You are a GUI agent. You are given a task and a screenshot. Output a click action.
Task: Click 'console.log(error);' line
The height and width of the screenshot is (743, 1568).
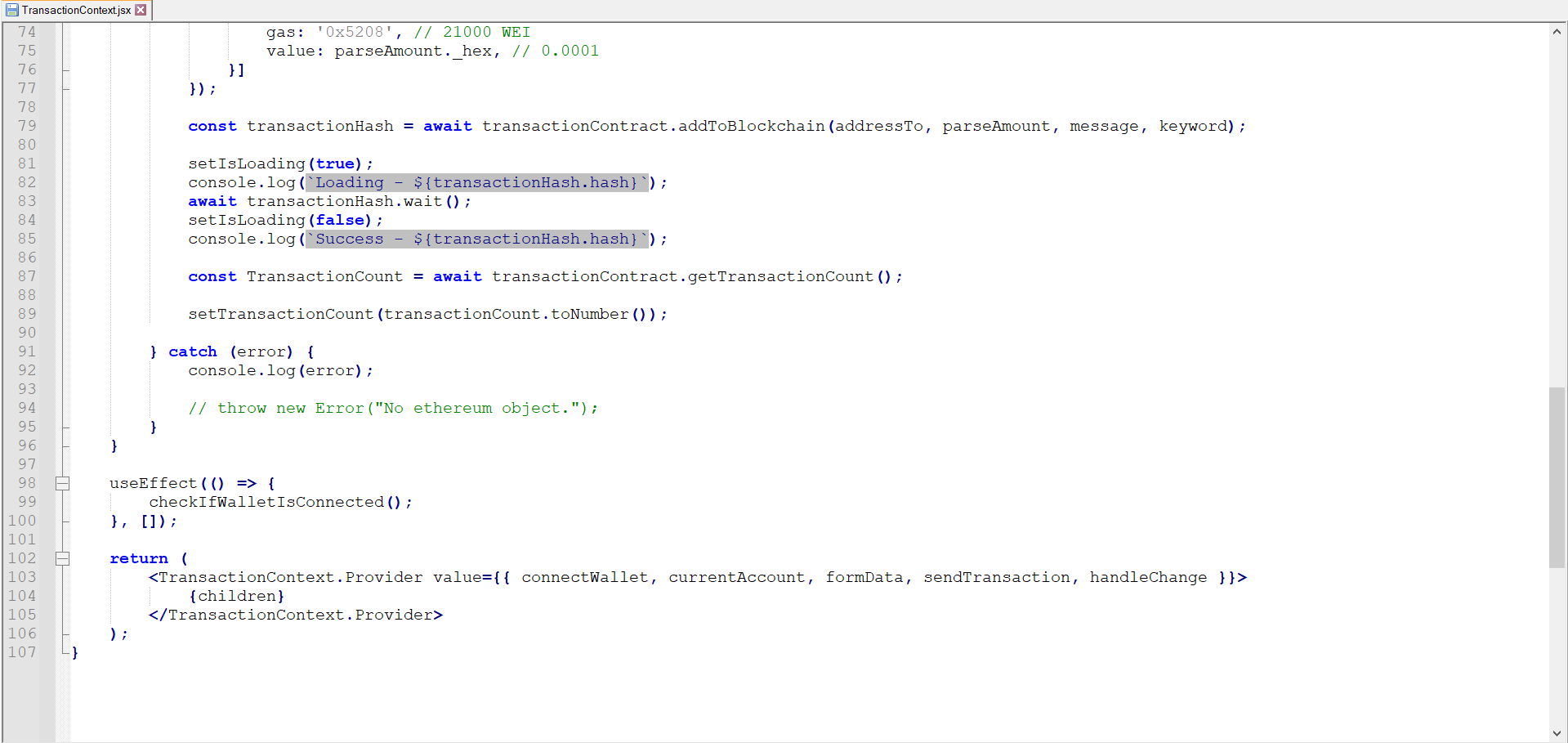point(280,370)
